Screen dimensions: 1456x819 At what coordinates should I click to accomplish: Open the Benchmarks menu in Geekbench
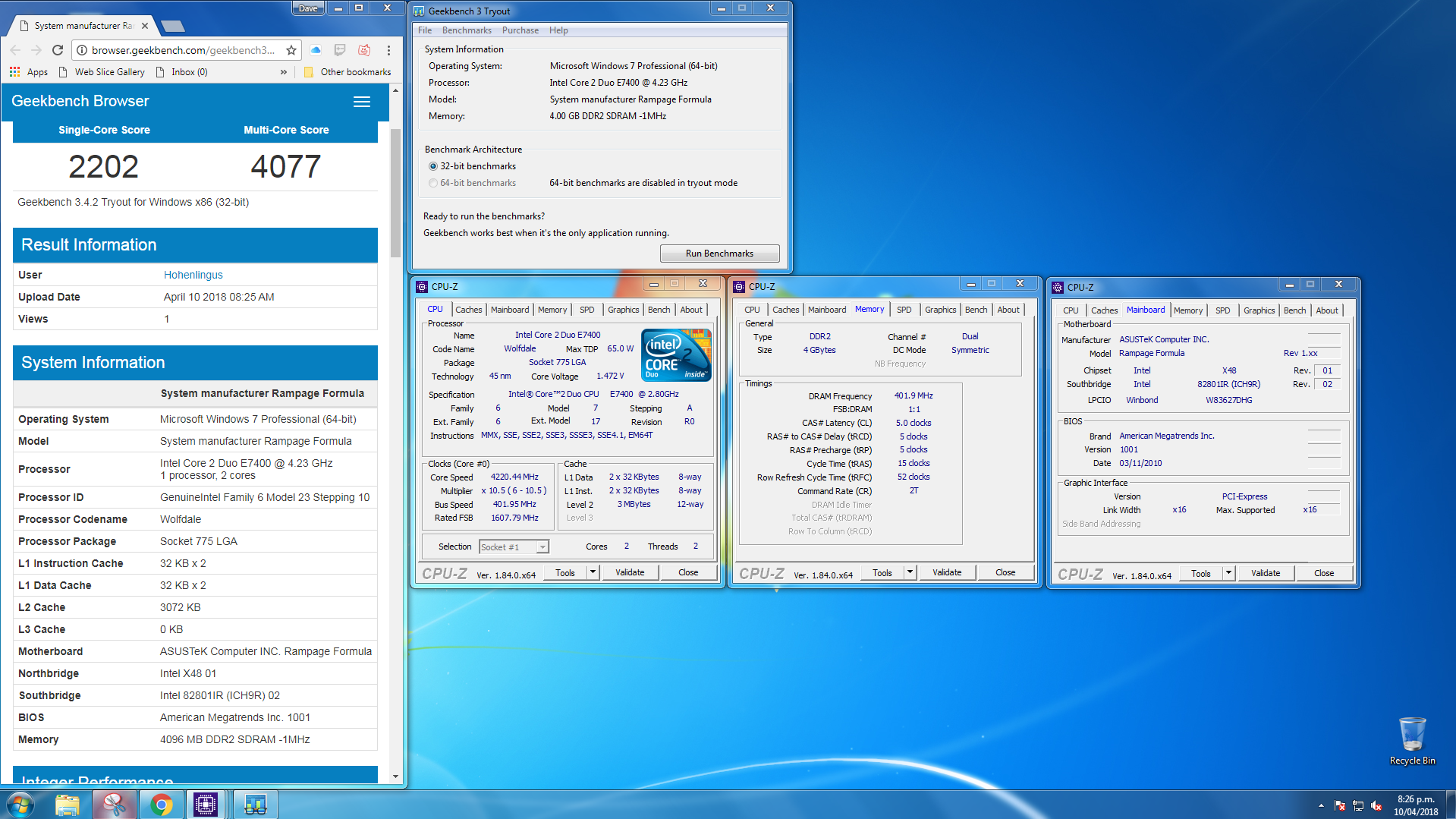click(467, 30)
